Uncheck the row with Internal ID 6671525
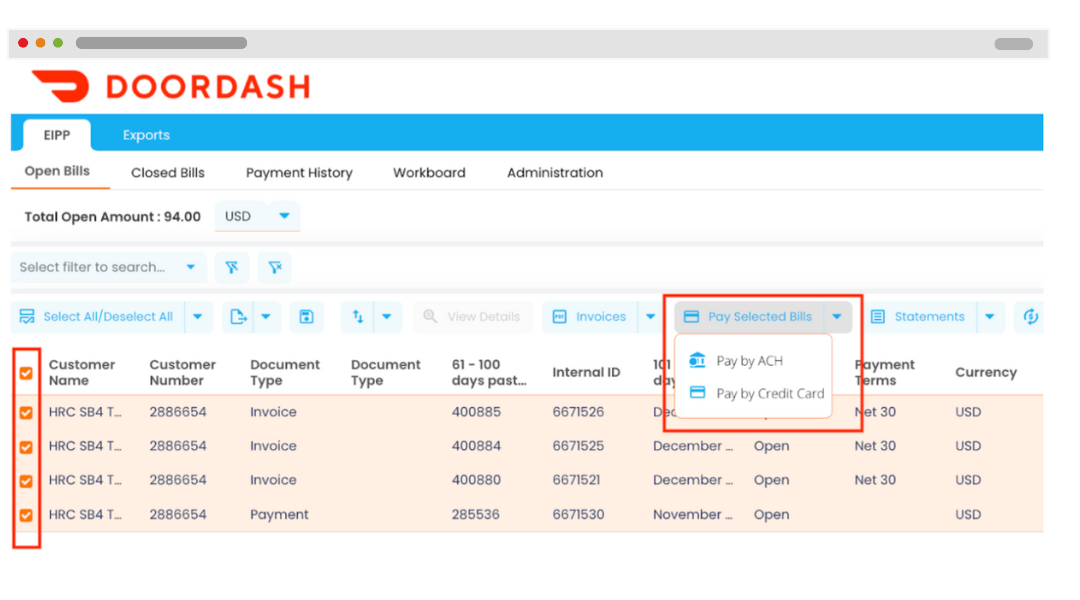The height and width of the screenshot is (600, 1080). click(26, 447)
